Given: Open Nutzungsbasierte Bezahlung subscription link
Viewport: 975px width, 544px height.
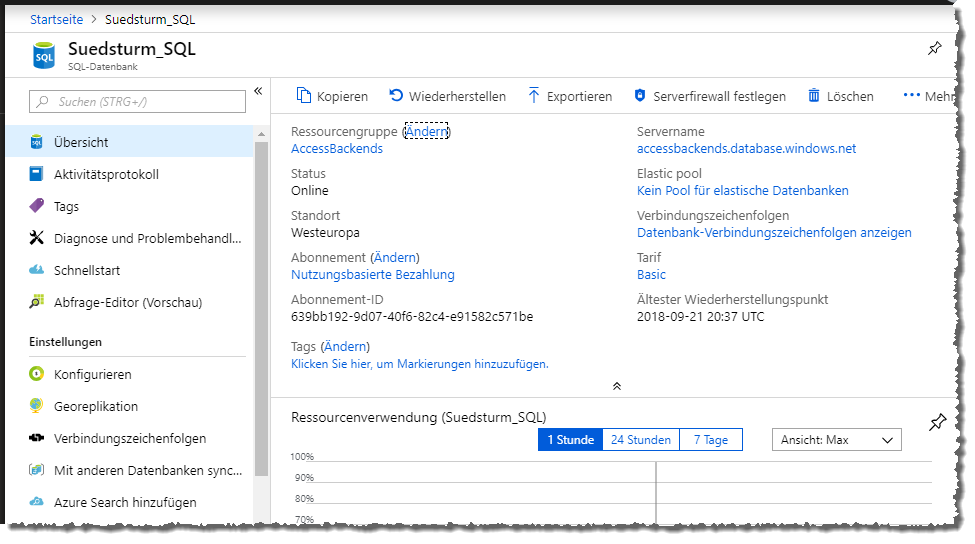Looking at the screenshot, I should tap(373, 274).
